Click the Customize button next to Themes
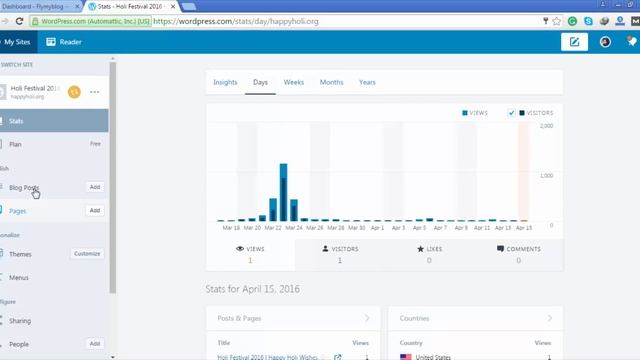 coord(87,253)
